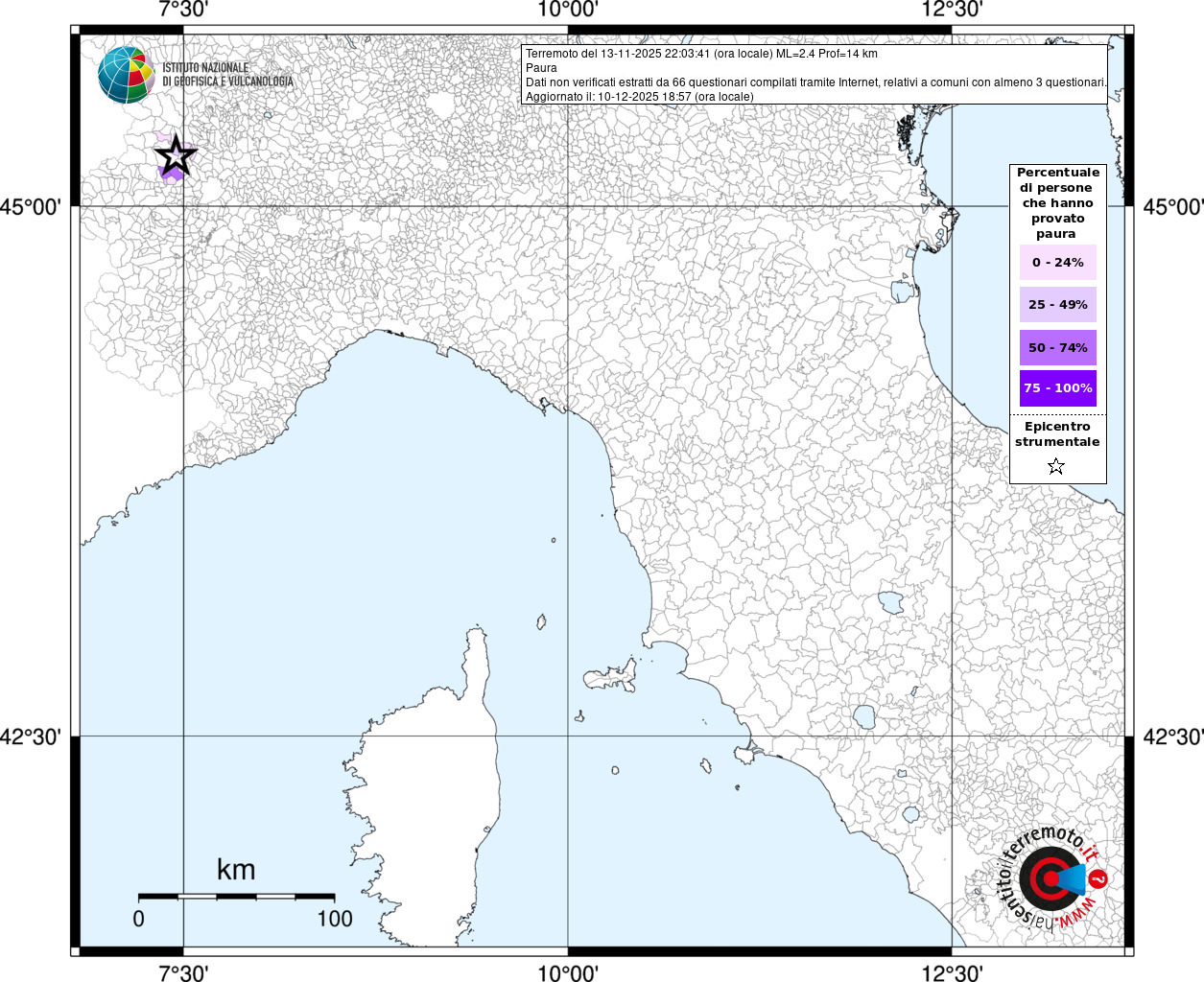Click the black and white scale bar

point(236,897)
